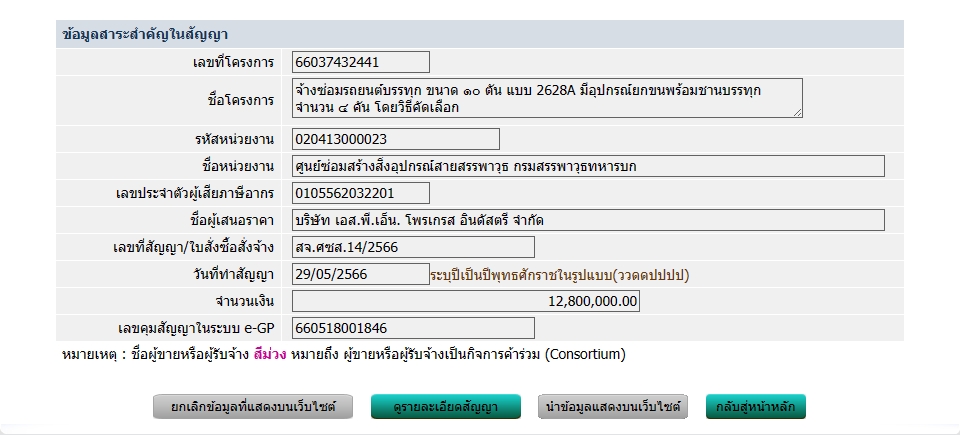Click the contract number field สจ.ศซส.14/2566

413,247
